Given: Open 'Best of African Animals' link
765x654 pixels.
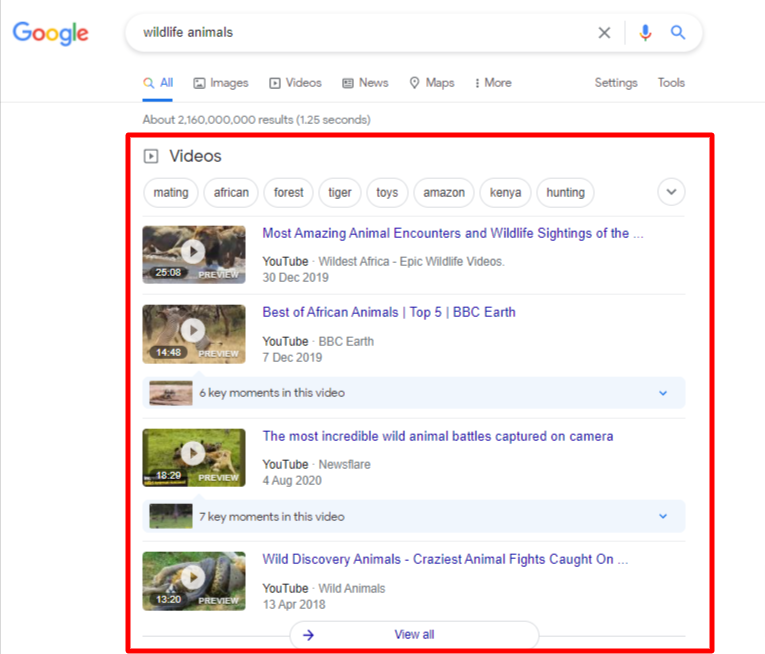Looking at the screenshot, I should pos(389,312).
